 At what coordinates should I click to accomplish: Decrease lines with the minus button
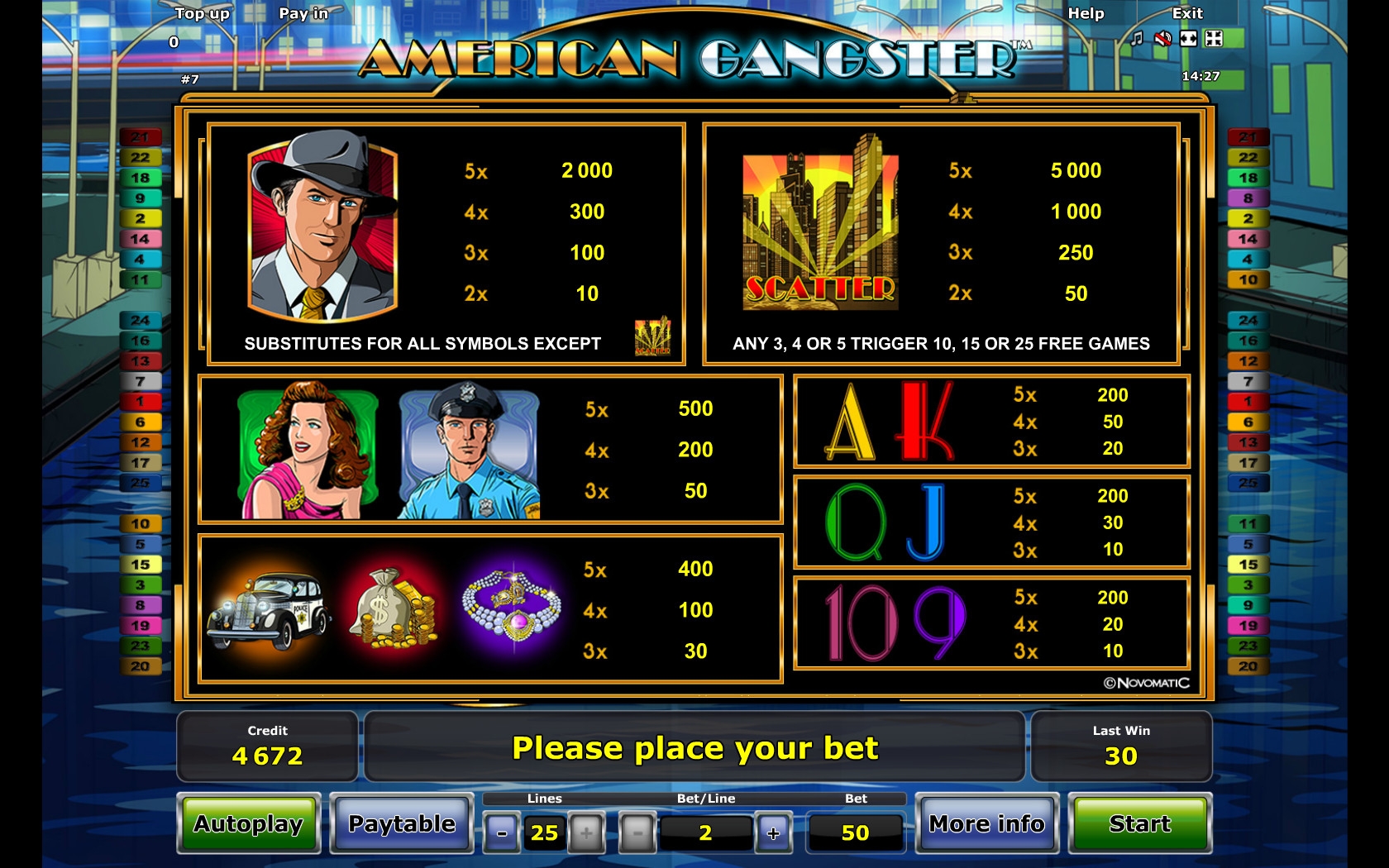[502, 832]
